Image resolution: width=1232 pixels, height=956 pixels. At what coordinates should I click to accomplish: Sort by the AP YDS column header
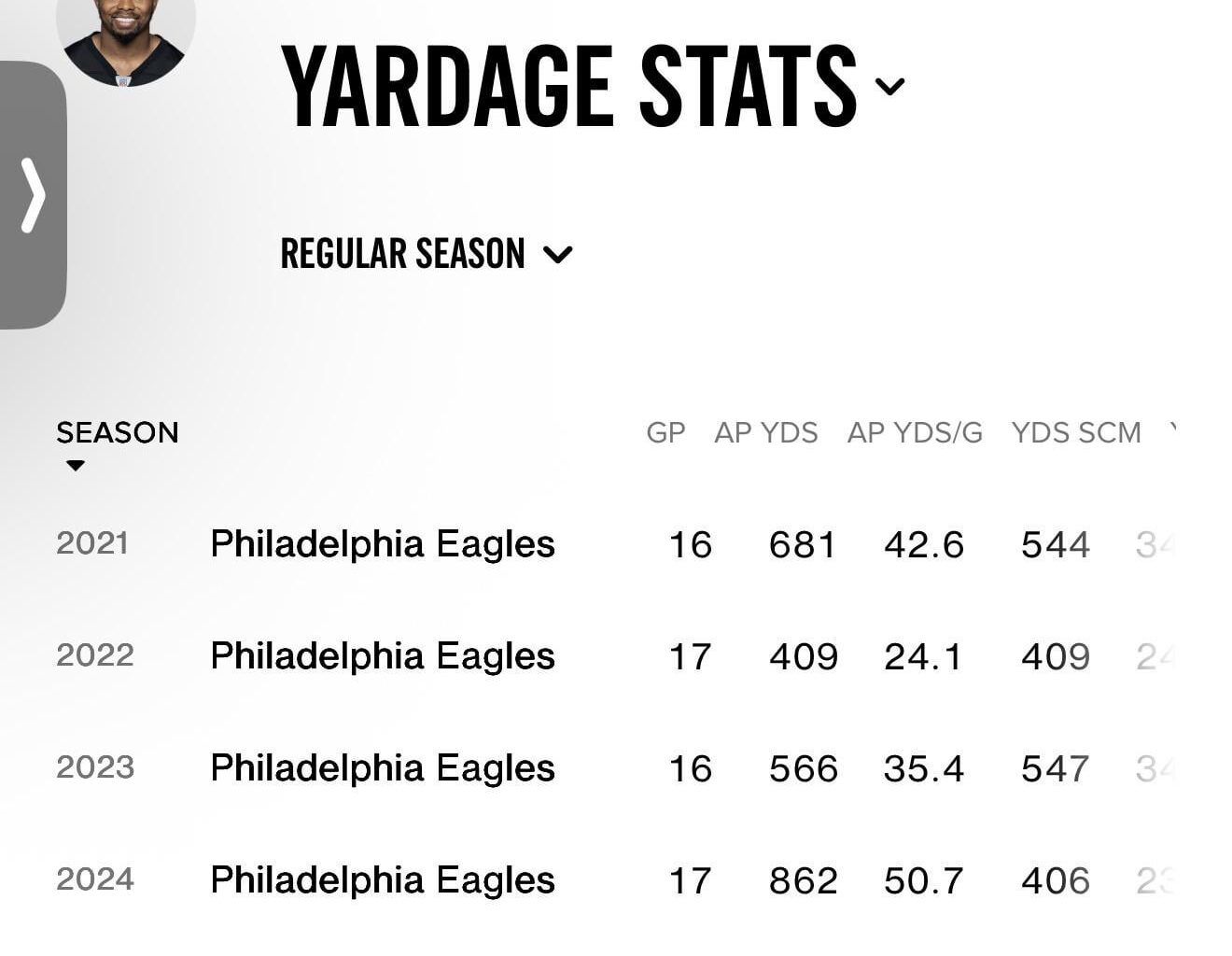tap(765, 432)
